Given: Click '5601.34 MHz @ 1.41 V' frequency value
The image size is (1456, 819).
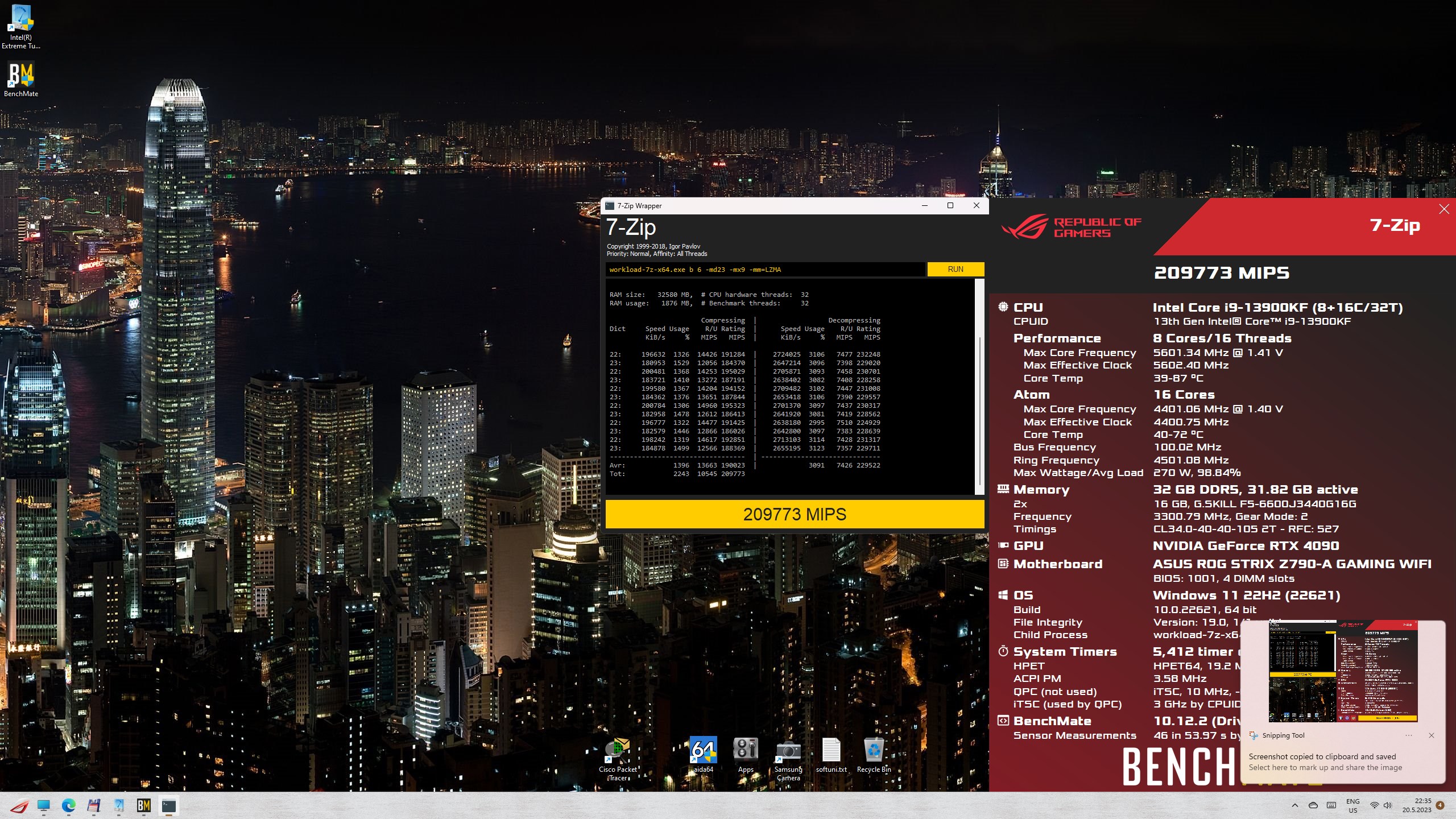Looking at the screenshot, I should pyautogui.click(x=1218, y=353).
